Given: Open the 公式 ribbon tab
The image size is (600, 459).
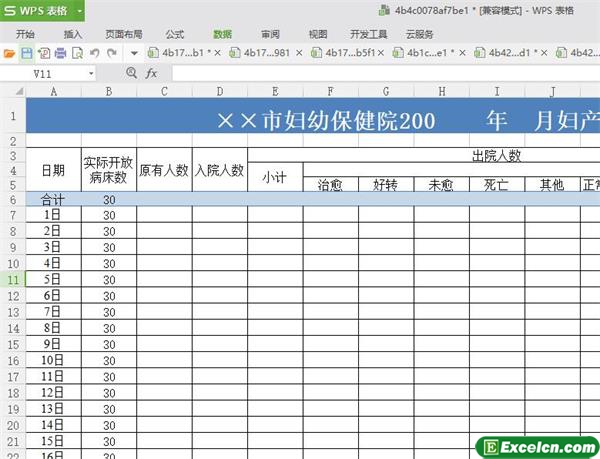Looking at the screenshot, I should pos(175,34).
